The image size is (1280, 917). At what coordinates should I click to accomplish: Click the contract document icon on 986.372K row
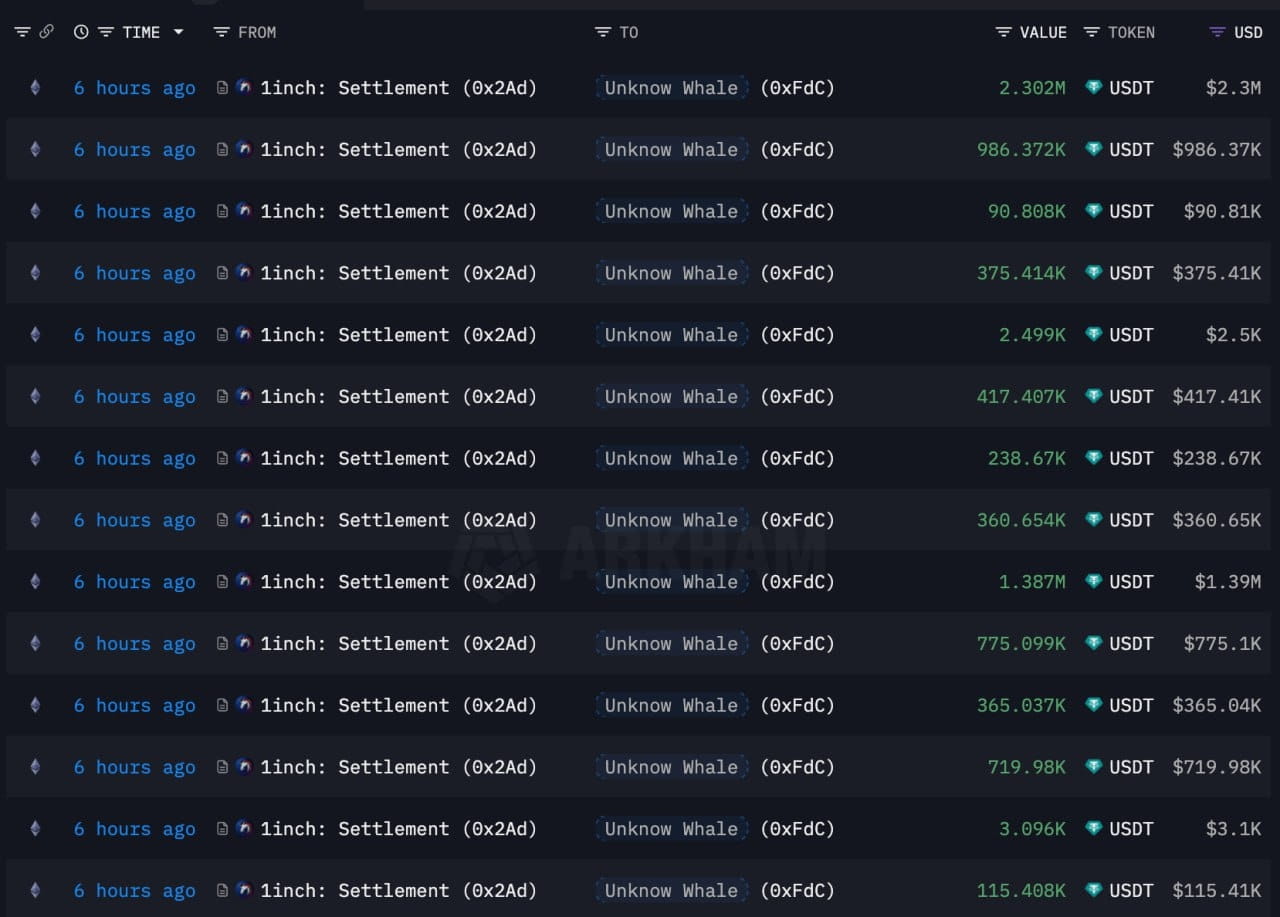click(223, 150)
